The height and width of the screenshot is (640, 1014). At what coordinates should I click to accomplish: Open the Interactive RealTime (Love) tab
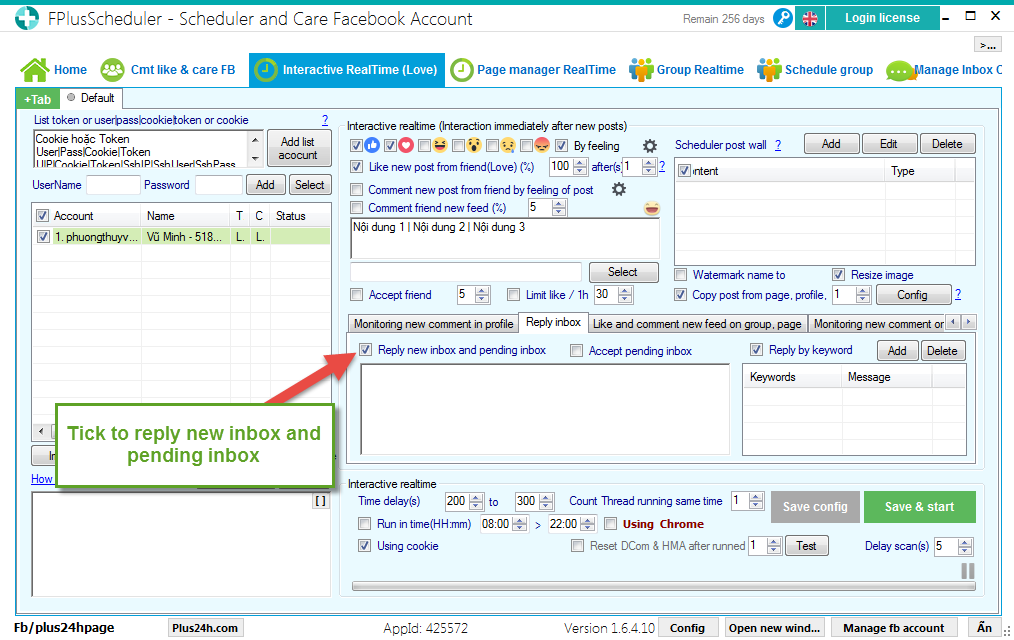(x=347, y=70)
